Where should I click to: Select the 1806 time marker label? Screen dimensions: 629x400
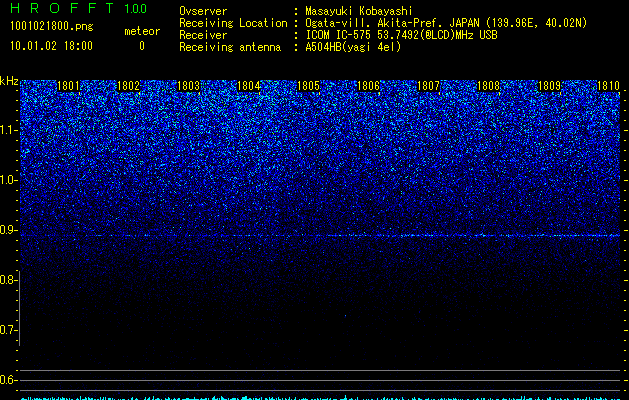(368, 86)
